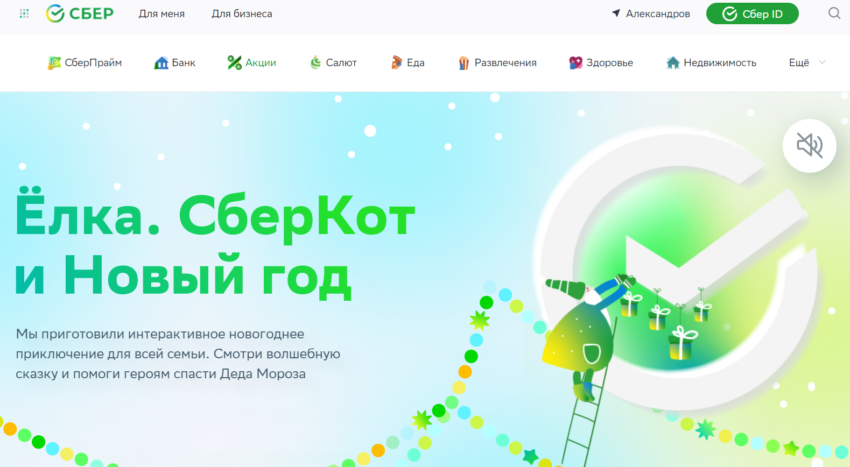This screenshot has height=467, width=850.
Task: Click the Банк building icon
Action: (x=161, y=63)
